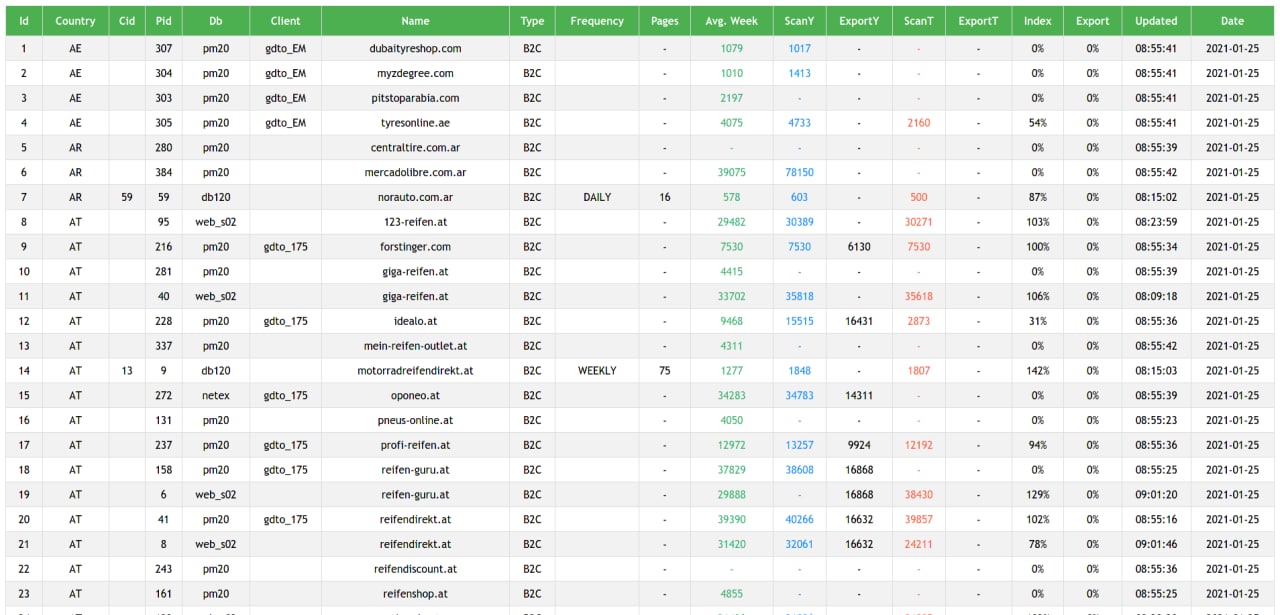The width and height of the screenshot is (1280, 615).
Task: Click the Type column header
Action: 532,21
